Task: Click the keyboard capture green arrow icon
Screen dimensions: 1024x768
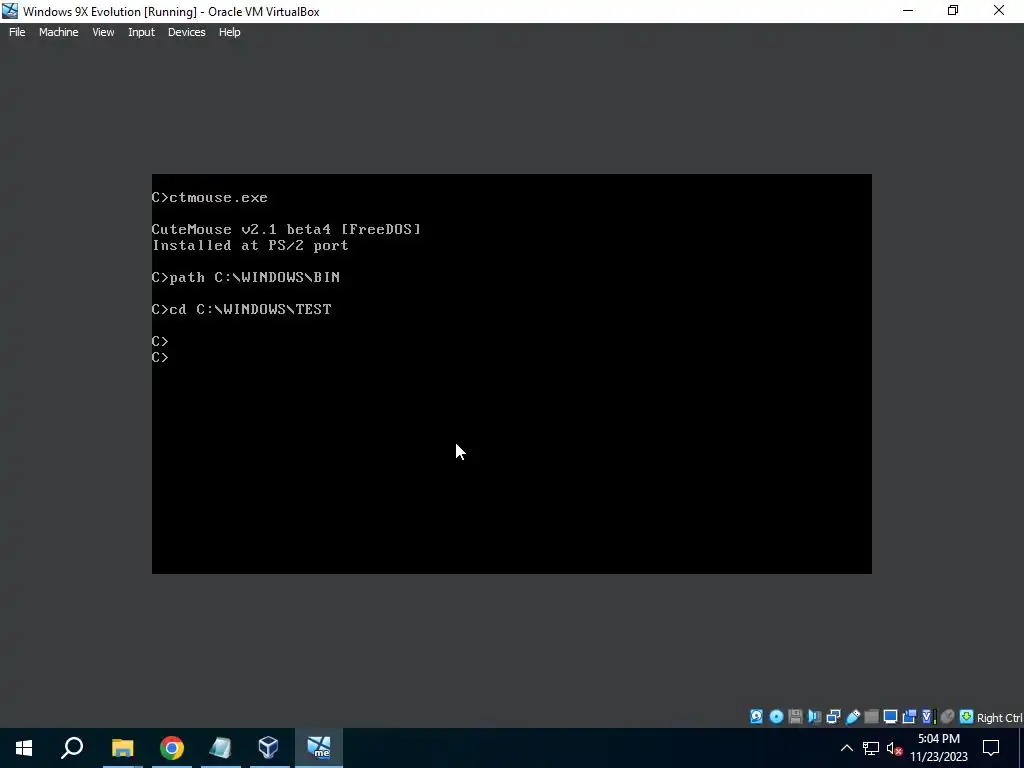Action: click(x=966, y=717)
